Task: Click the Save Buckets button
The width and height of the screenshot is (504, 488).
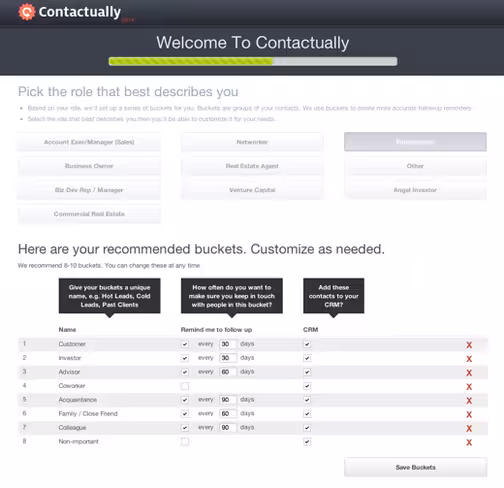Action: [415, 467]
